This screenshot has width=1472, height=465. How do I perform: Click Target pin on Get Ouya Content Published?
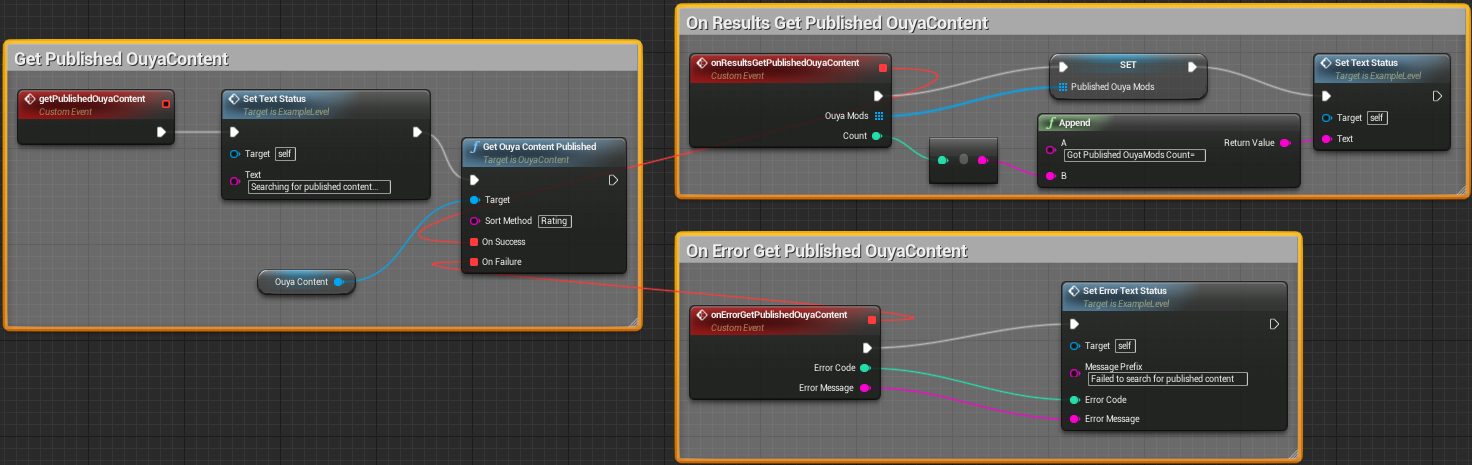coord(475,200)
